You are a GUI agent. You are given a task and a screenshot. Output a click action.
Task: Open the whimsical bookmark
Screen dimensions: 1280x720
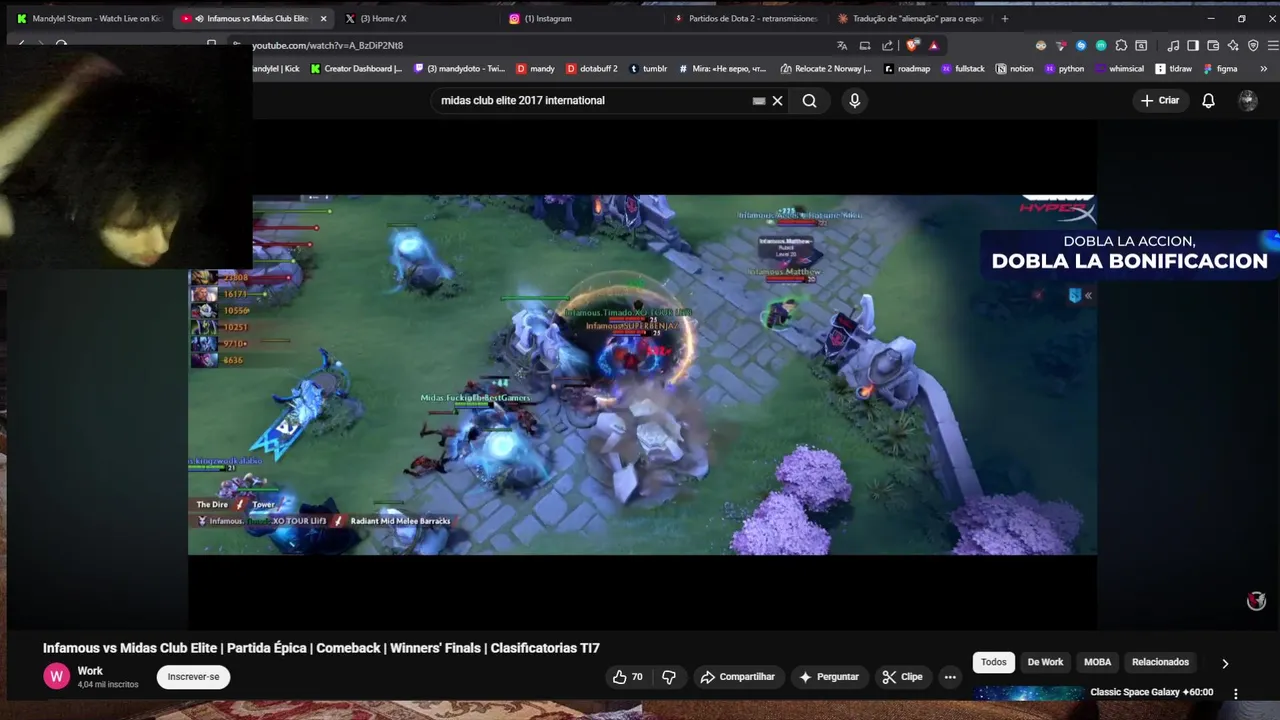(x=1119, y=69)
